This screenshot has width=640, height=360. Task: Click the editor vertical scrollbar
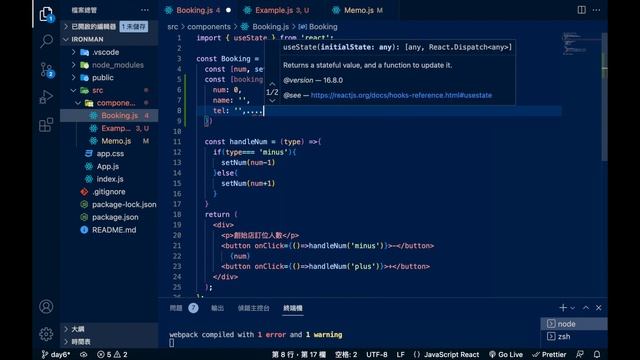tap(604, 98)
